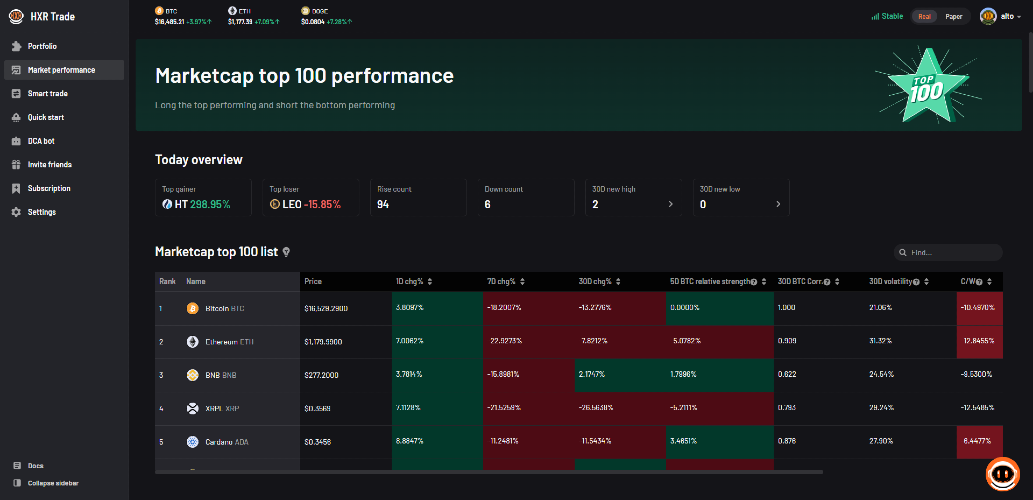Show help for 30D BTC Corr.
The height and width of the screenshot is (500, 1033).
point(827,282)
